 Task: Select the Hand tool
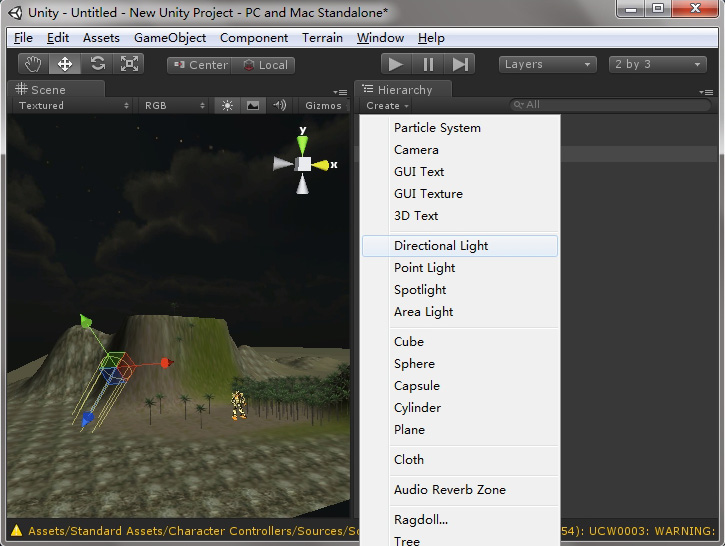tap(33, 64)
